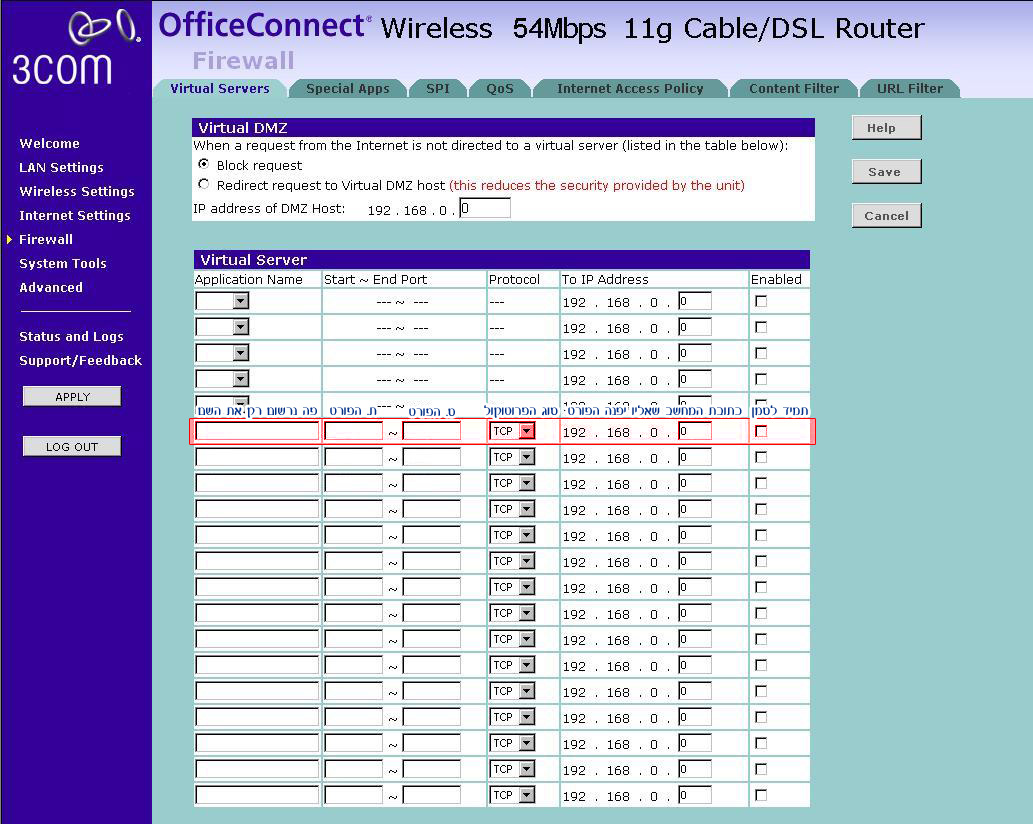Screen dimensions: 1033x824
Task: Click the highlighted row's application name field
Action: (x=257, y=431)
